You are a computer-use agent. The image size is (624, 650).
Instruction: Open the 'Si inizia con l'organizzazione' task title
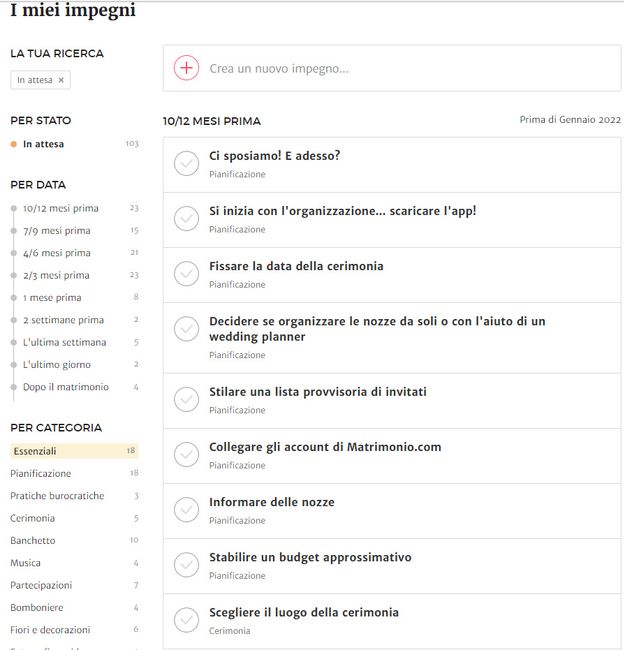click(342, 211)
